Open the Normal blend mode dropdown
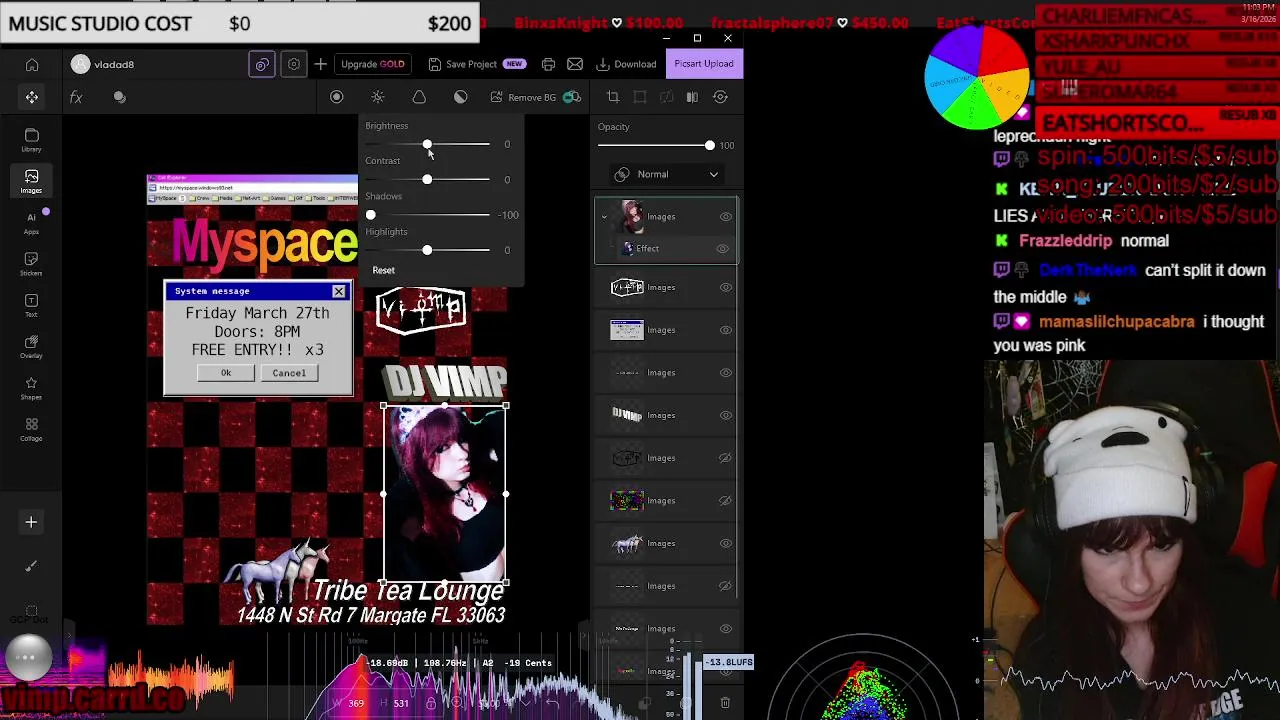The width and height of the screenshot is (1280, 720). pos(666,174)
